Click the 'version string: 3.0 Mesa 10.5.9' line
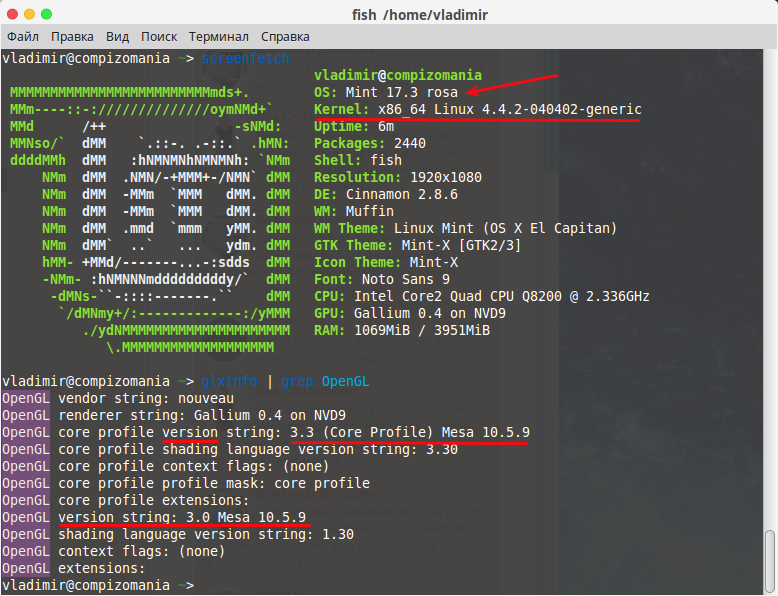 point(154,517)
